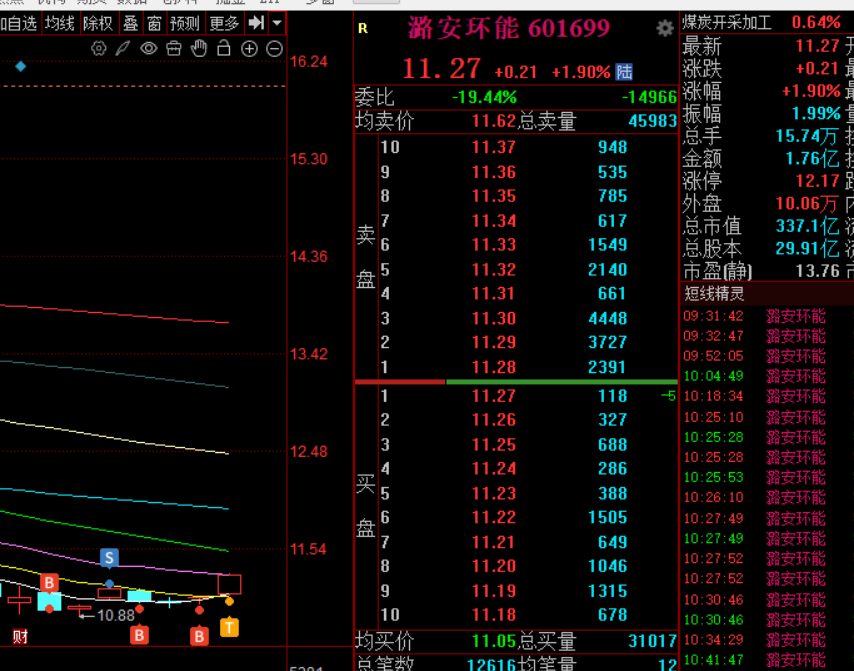854x671 pixels.
Task: Open the 更多 menu
Action: [x=224, y=23]
